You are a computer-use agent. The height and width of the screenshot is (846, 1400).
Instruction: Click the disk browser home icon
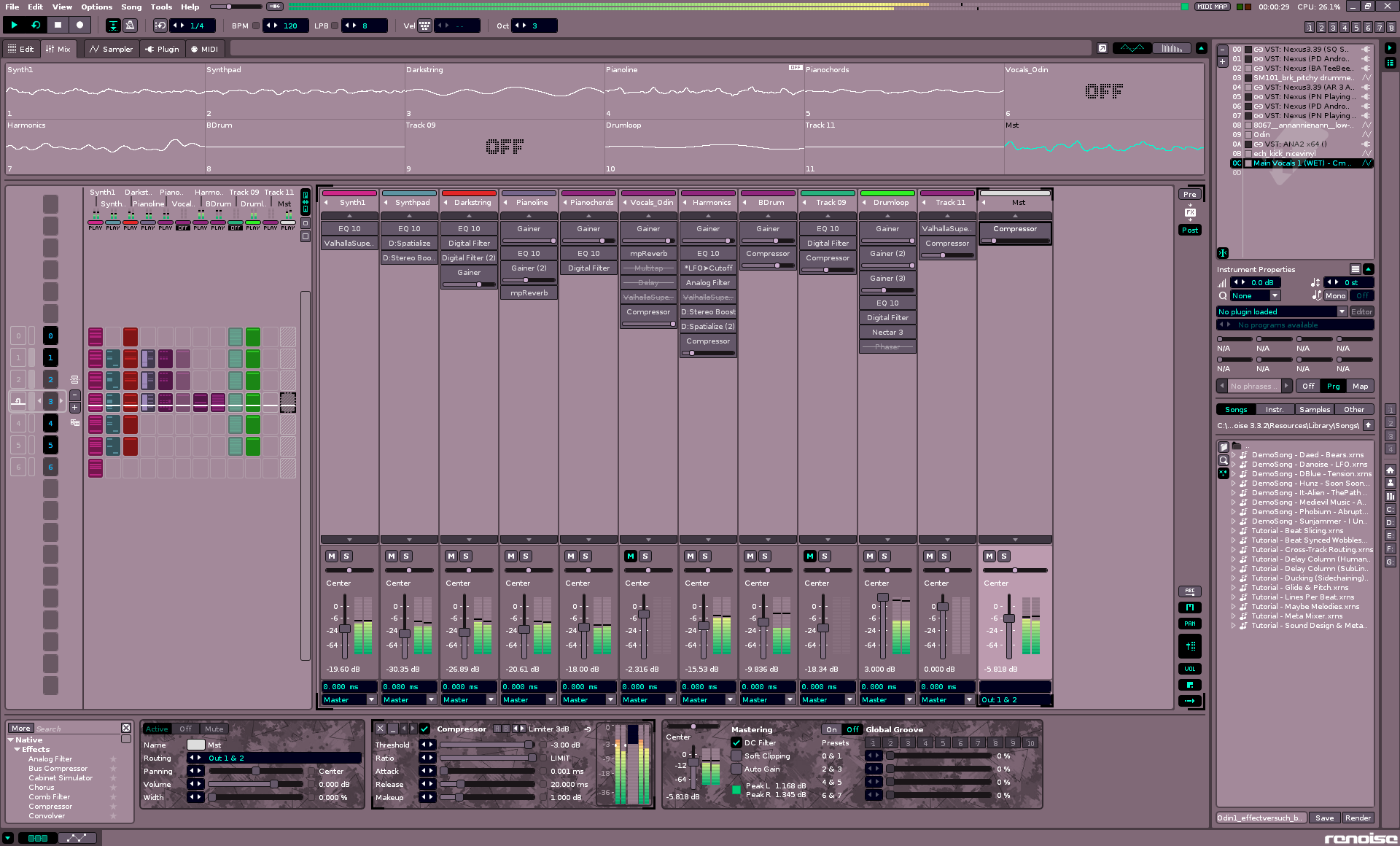(1390, 470)
